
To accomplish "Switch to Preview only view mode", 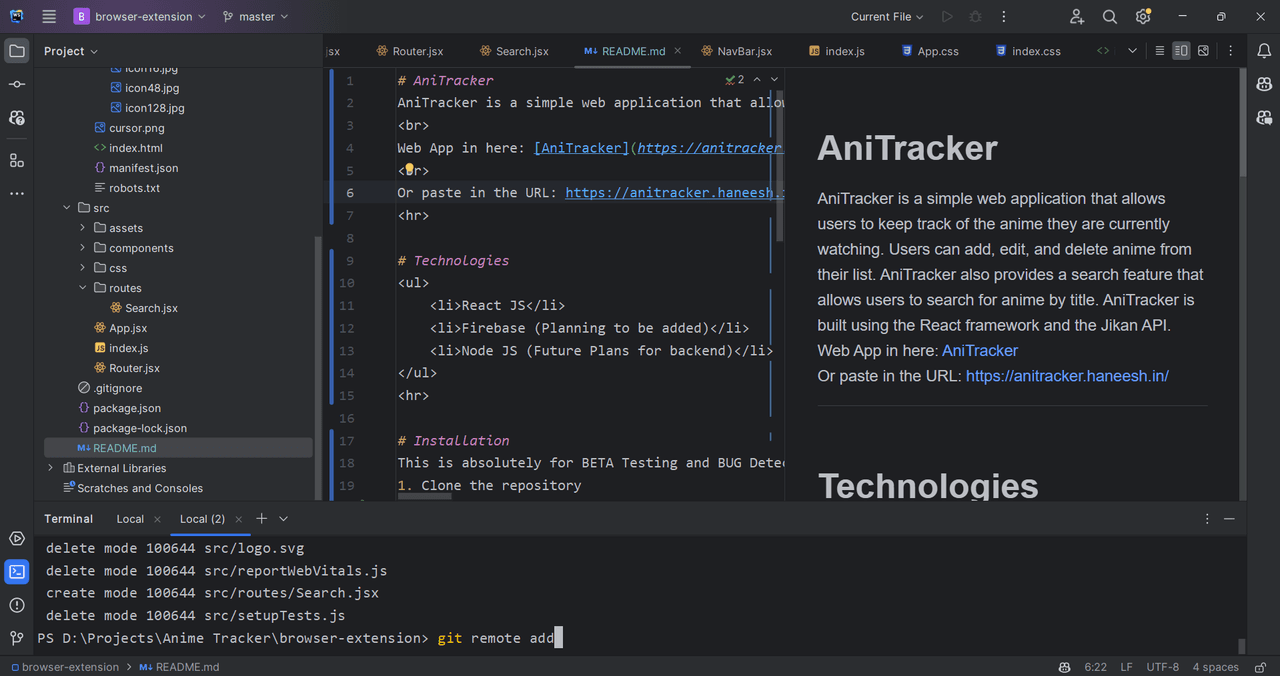I will pyautogui.click(x=1203, y=51).
